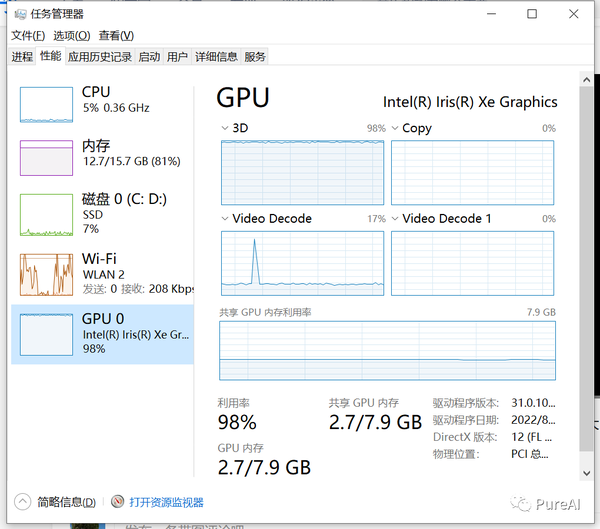Viewport: 600px width, 529px height.
Task: Select the CPU mini graph thumbnail
Action: 47,105
